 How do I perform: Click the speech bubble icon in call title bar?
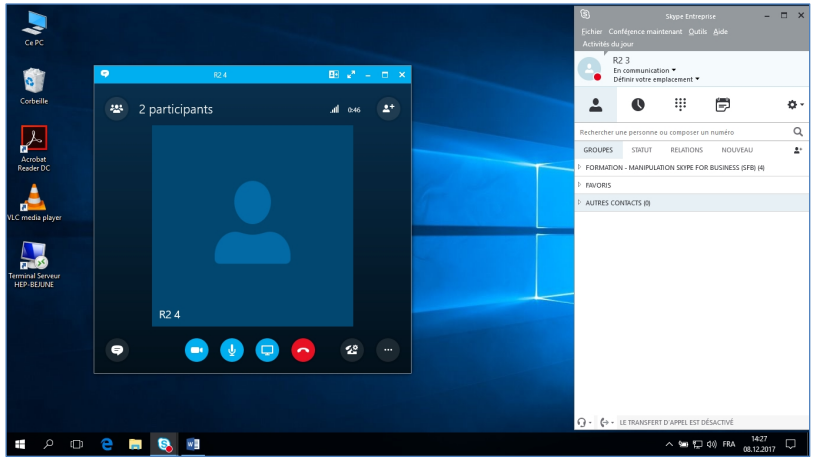point(105,74)
